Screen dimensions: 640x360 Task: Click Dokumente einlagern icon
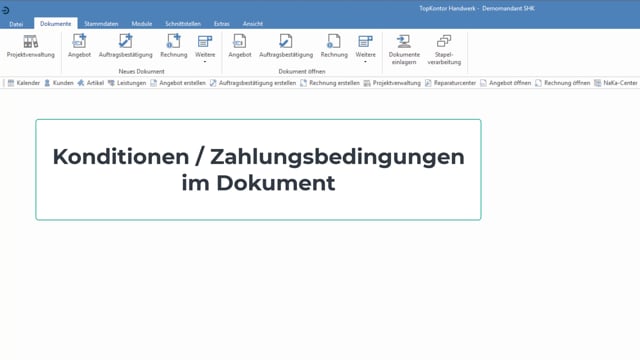coord(404,49)
